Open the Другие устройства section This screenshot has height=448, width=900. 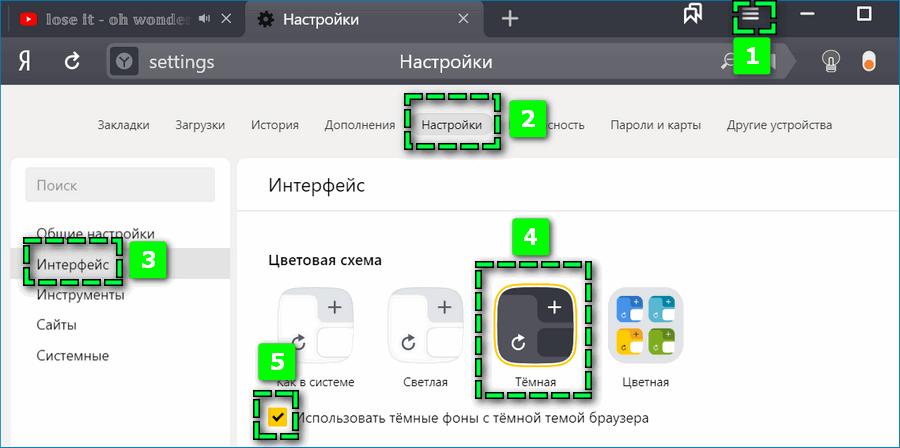pyautogui.click(x=779, y=125)
